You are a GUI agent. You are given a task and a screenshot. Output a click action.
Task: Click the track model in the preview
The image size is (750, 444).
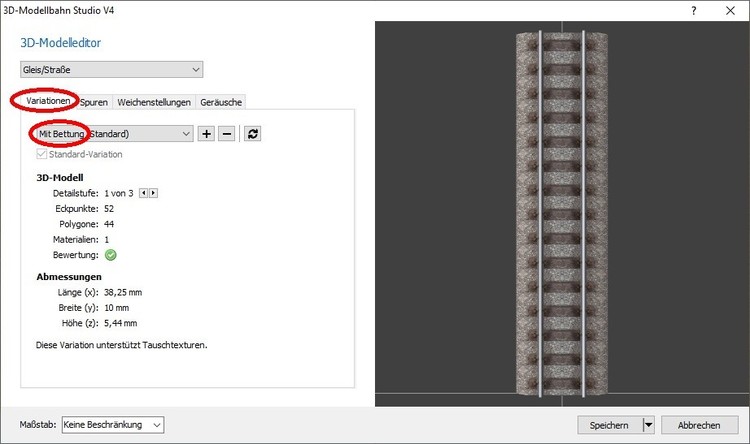(x=562, y=213)
